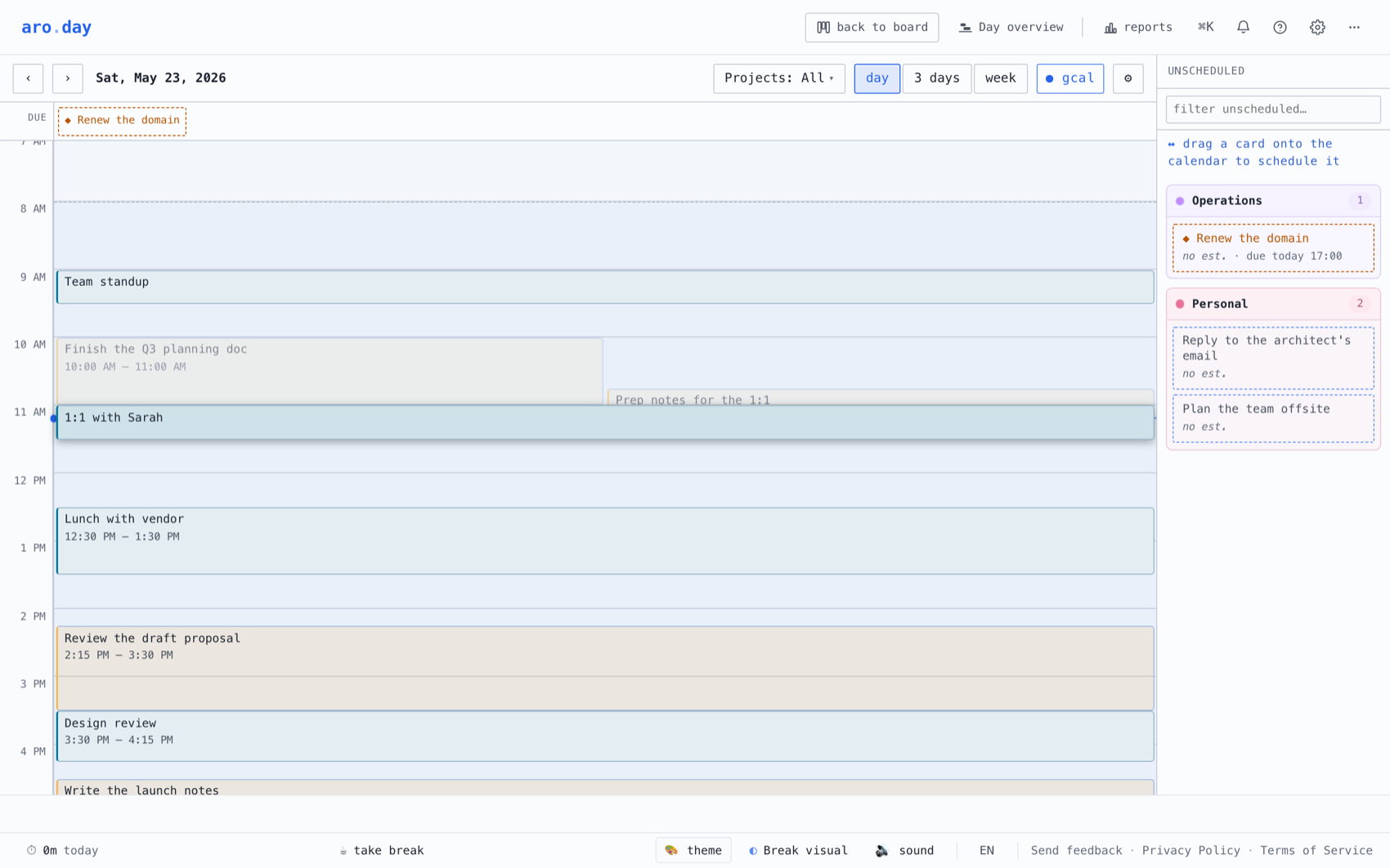
Task: Open the 1:1 with Sarah event
Action: pyautogui.click(x=605, y=423)
